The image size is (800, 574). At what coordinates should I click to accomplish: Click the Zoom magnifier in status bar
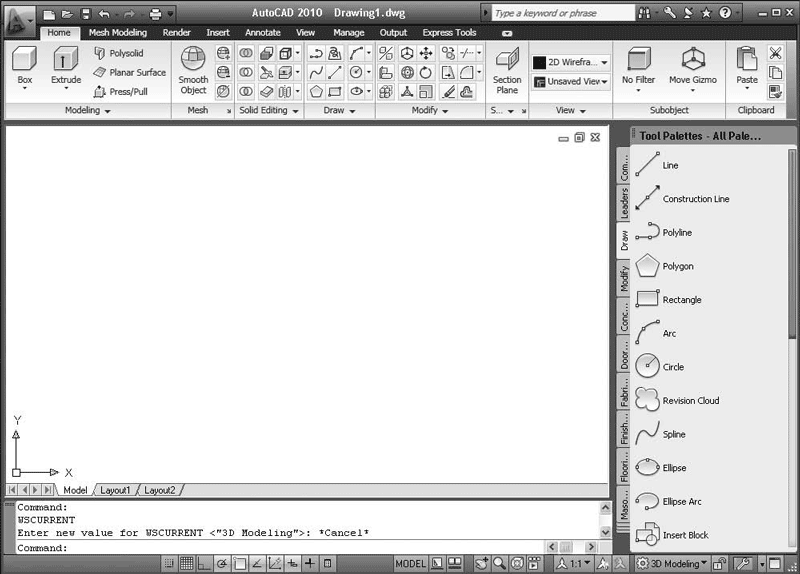499,563
